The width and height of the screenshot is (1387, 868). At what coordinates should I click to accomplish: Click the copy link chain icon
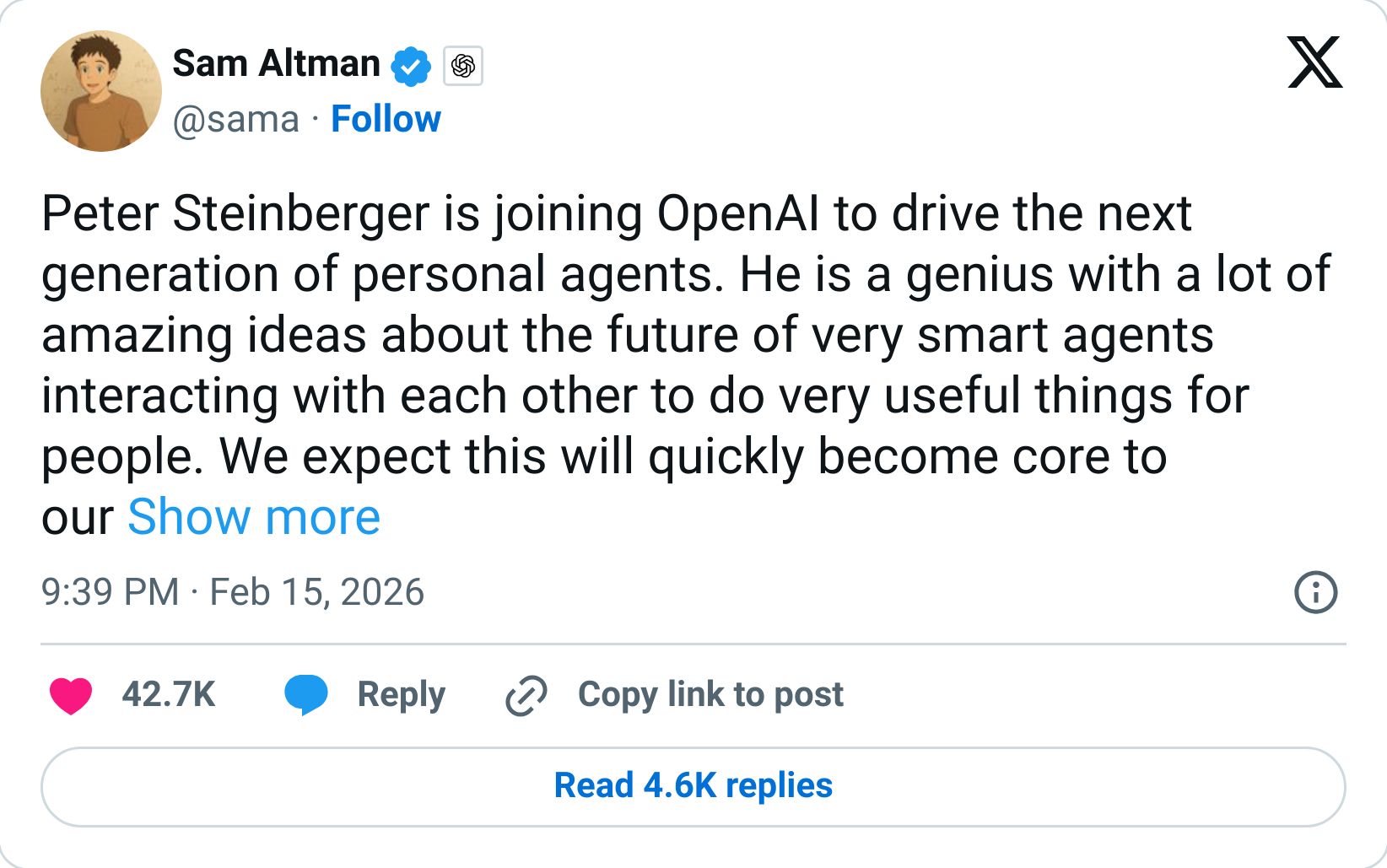[x=526, y=694]
